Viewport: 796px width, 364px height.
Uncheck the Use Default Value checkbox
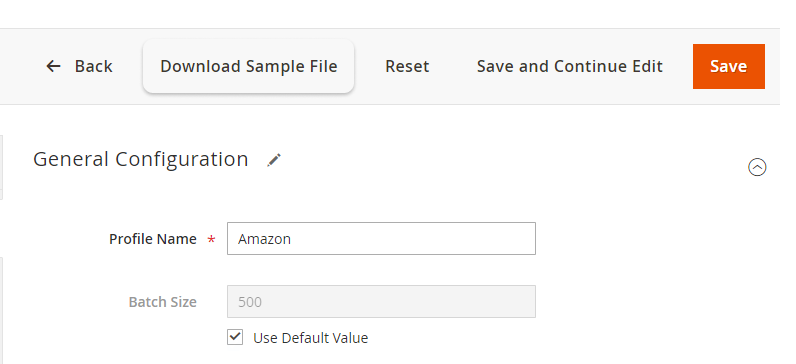tap(235, 337)
